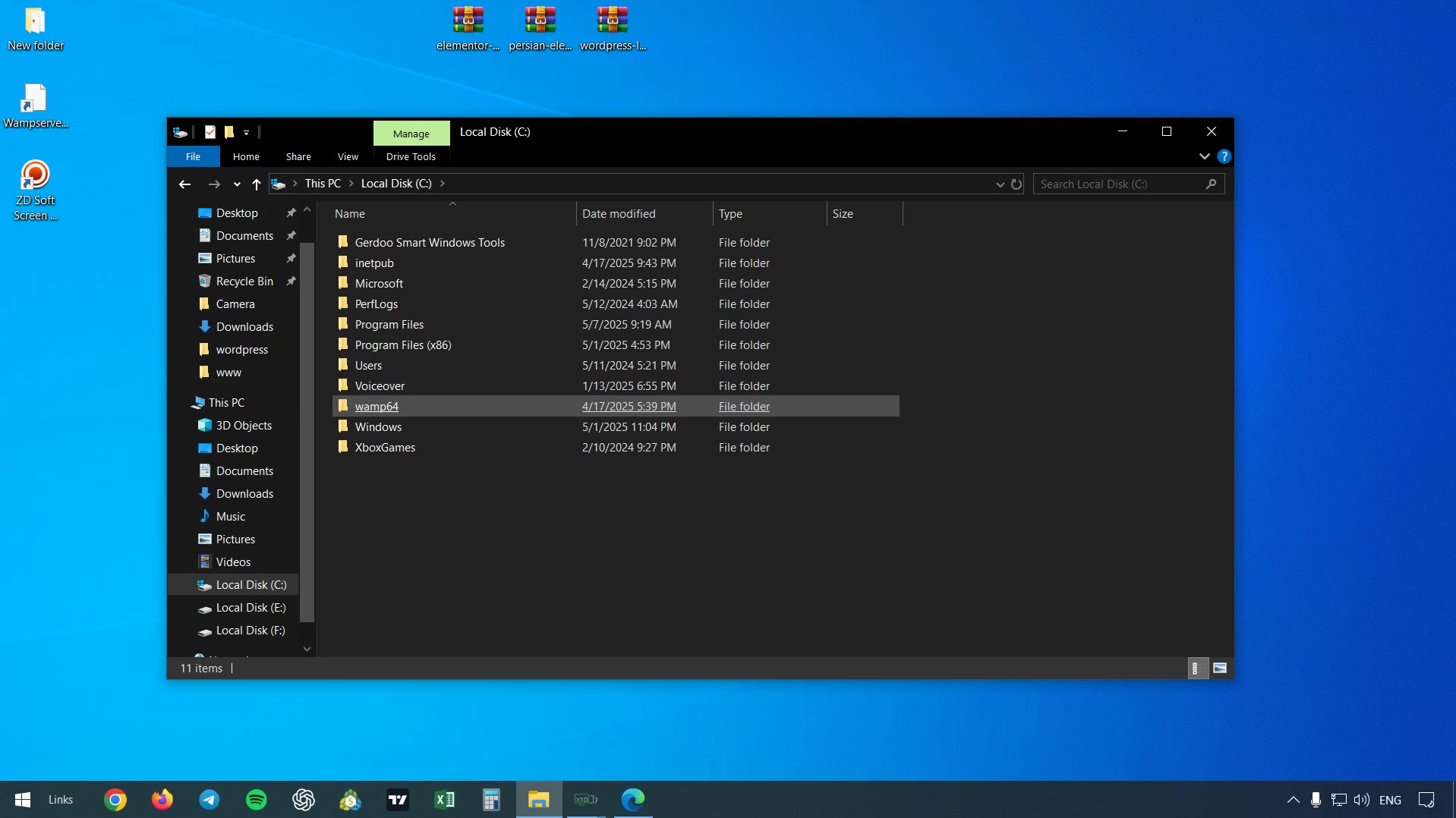Open the View ribbon tab
Screen dimensions: 1456x818
pos(348,156)
